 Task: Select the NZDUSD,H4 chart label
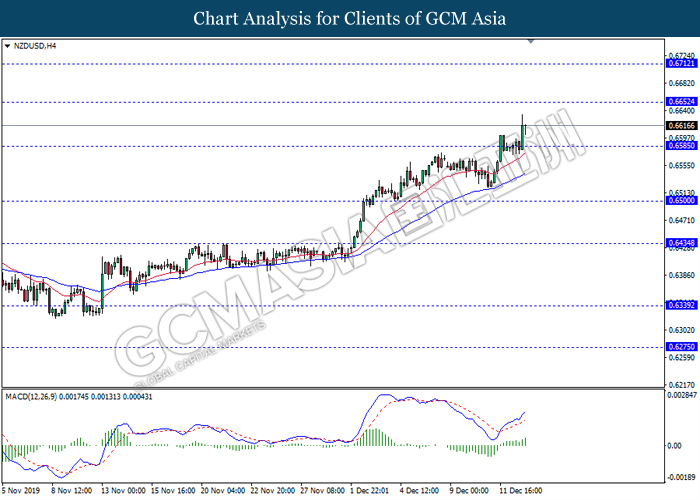click(x=35, y=46)
